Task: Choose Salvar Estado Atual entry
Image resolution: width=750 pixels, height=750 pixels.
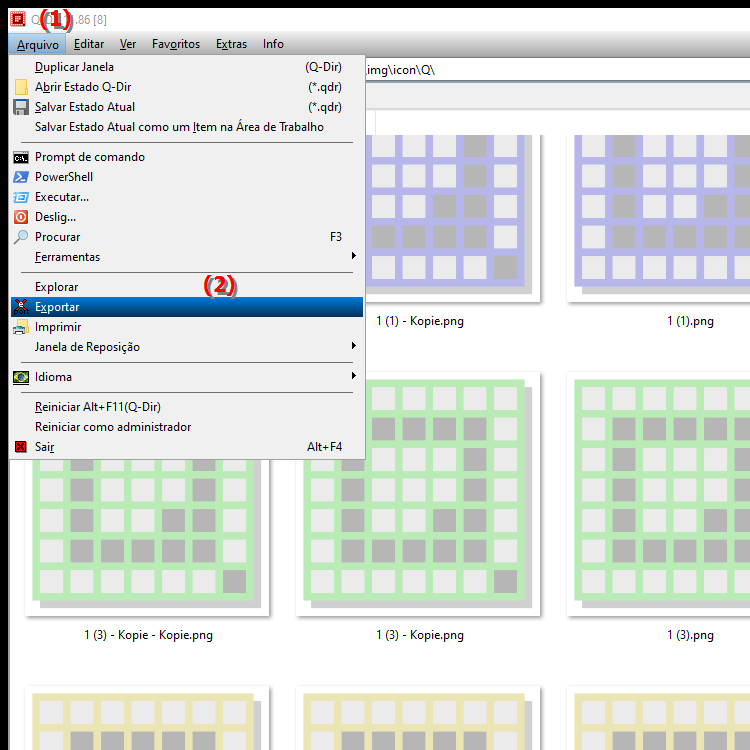Action: coord(187,107)
